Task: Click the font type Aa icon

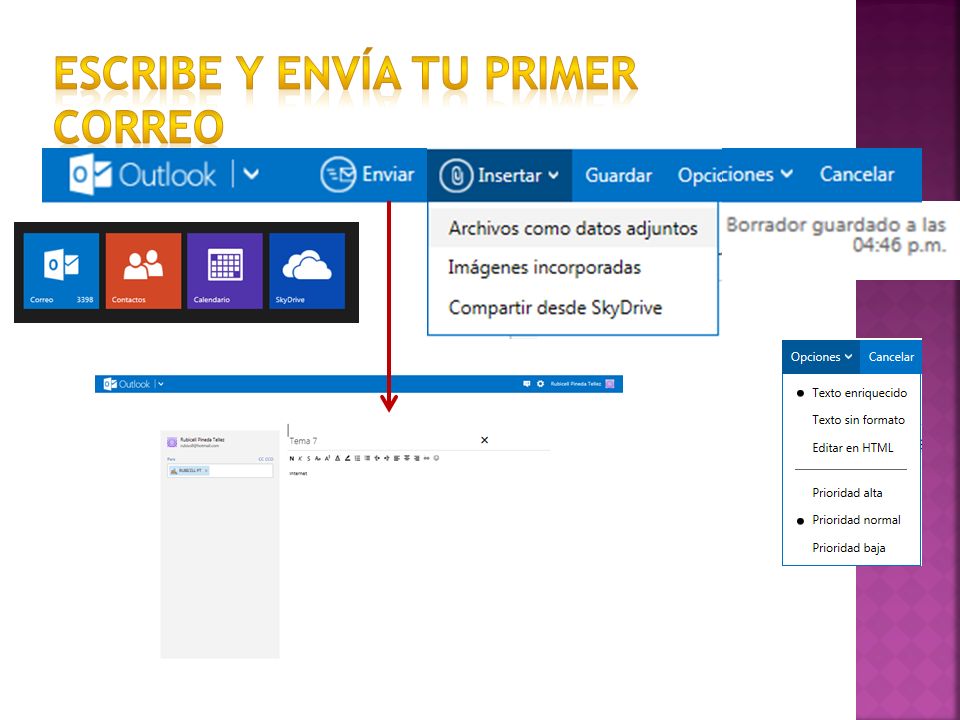Action: point(318,459)
